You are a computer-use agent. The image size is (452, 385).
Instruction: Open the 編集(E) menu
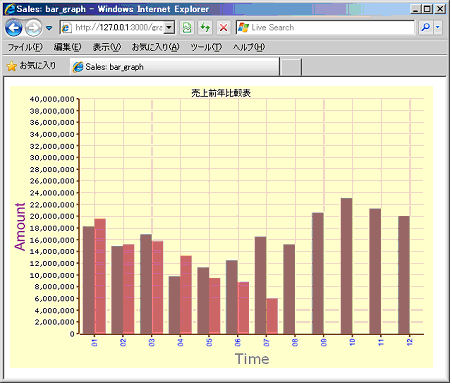67,47
